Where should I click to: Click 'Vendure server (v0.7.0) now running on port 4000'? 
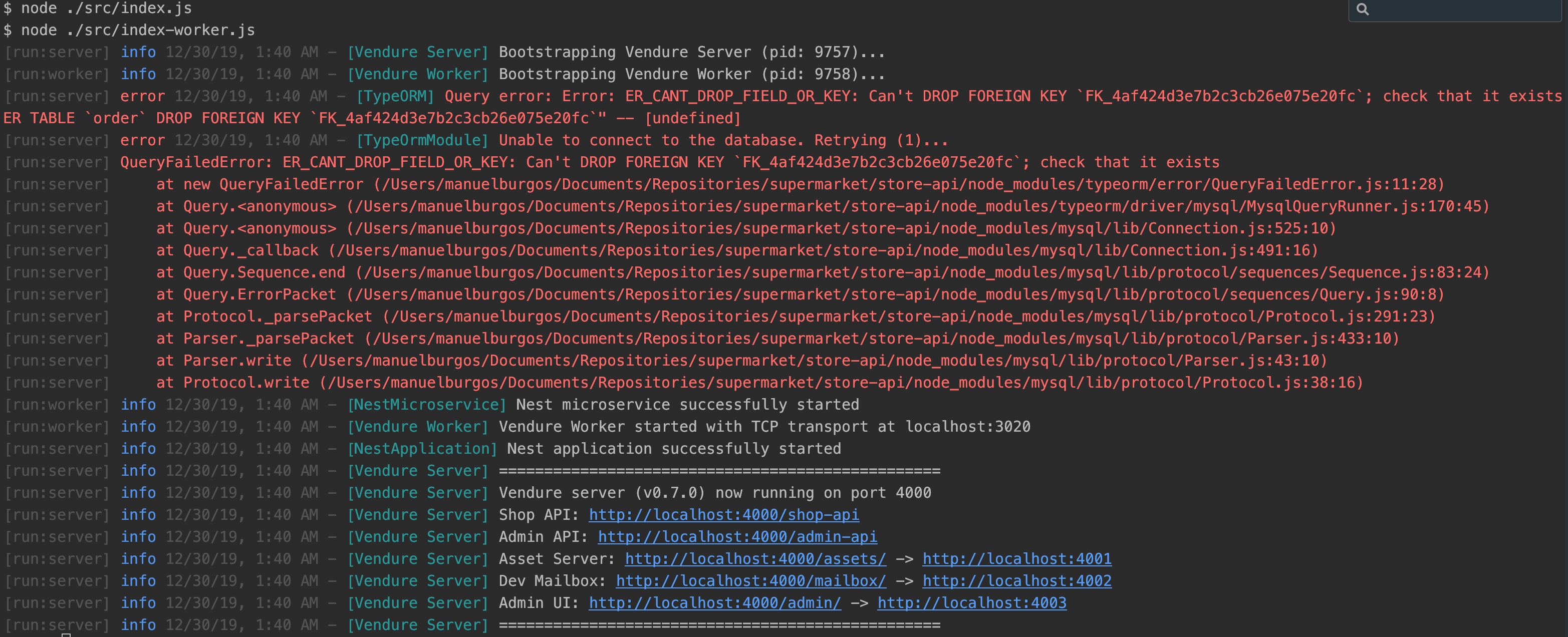tap(714, 493)
